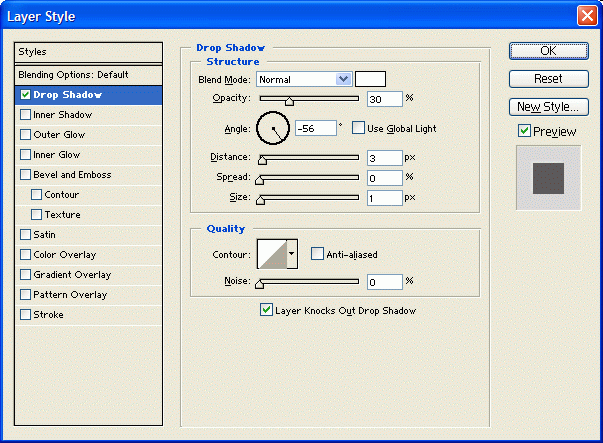This screenshot has height=443, width=603.
Task: Click the Contour curve thumbnail
Action: coord(271,254)
